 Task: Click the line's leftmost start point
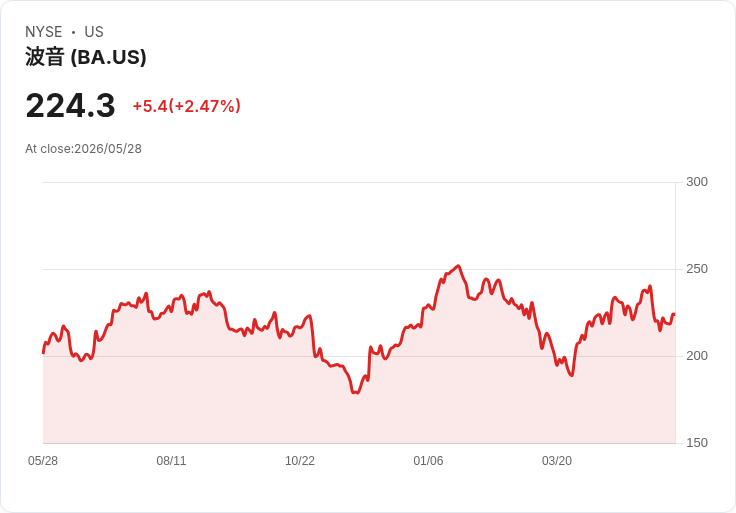(43, 352)
